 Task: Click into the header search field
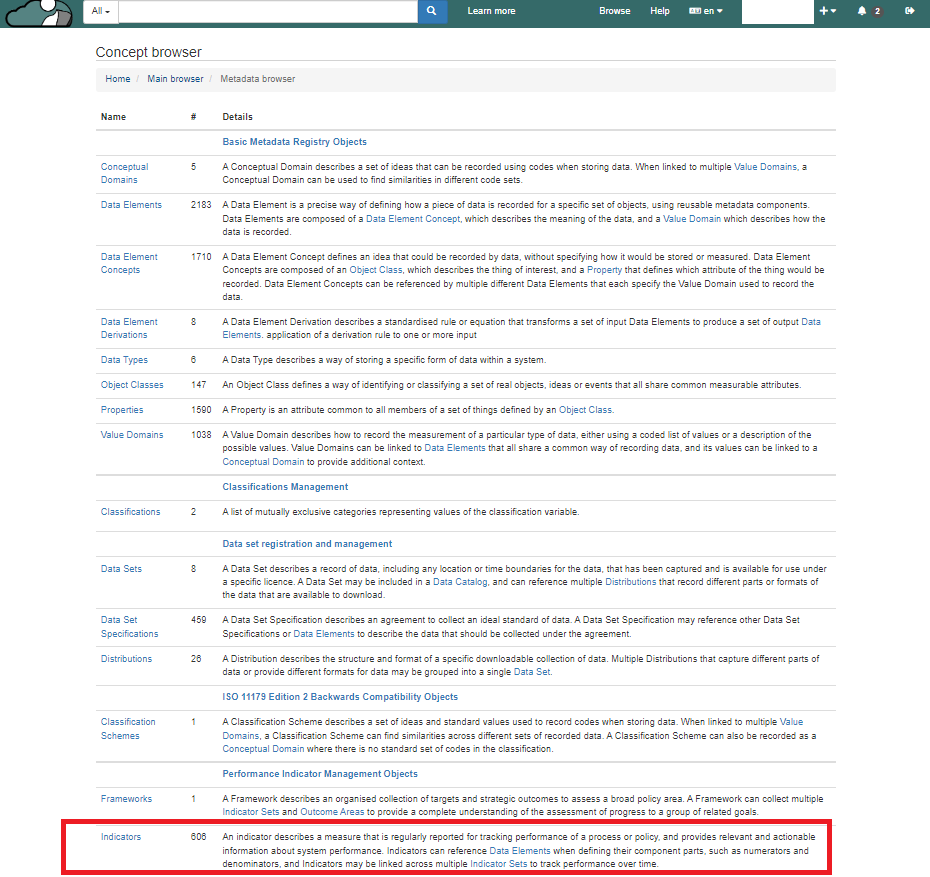[267, 11]
